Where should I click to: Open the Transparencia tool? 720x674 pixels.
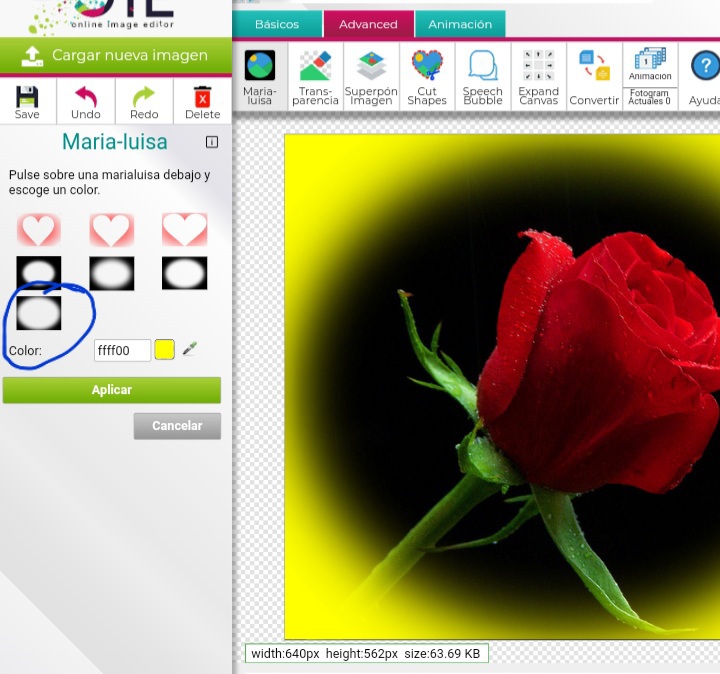[315, 67]
